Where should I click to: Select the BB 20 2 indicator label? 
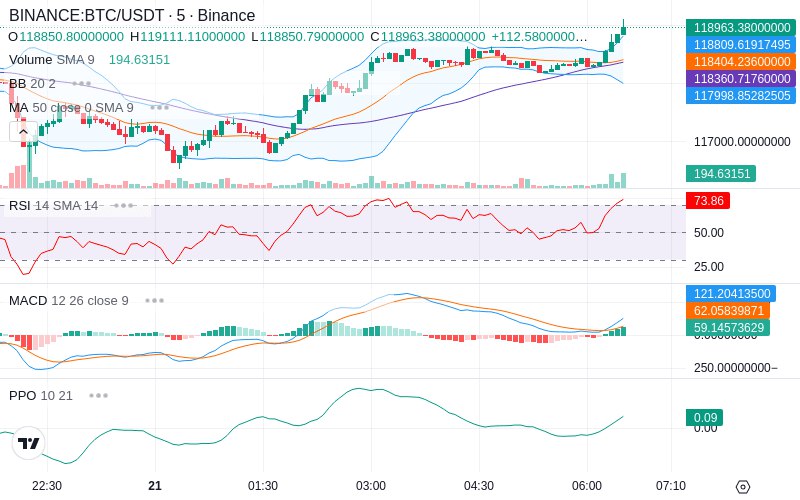click(32, 83)
